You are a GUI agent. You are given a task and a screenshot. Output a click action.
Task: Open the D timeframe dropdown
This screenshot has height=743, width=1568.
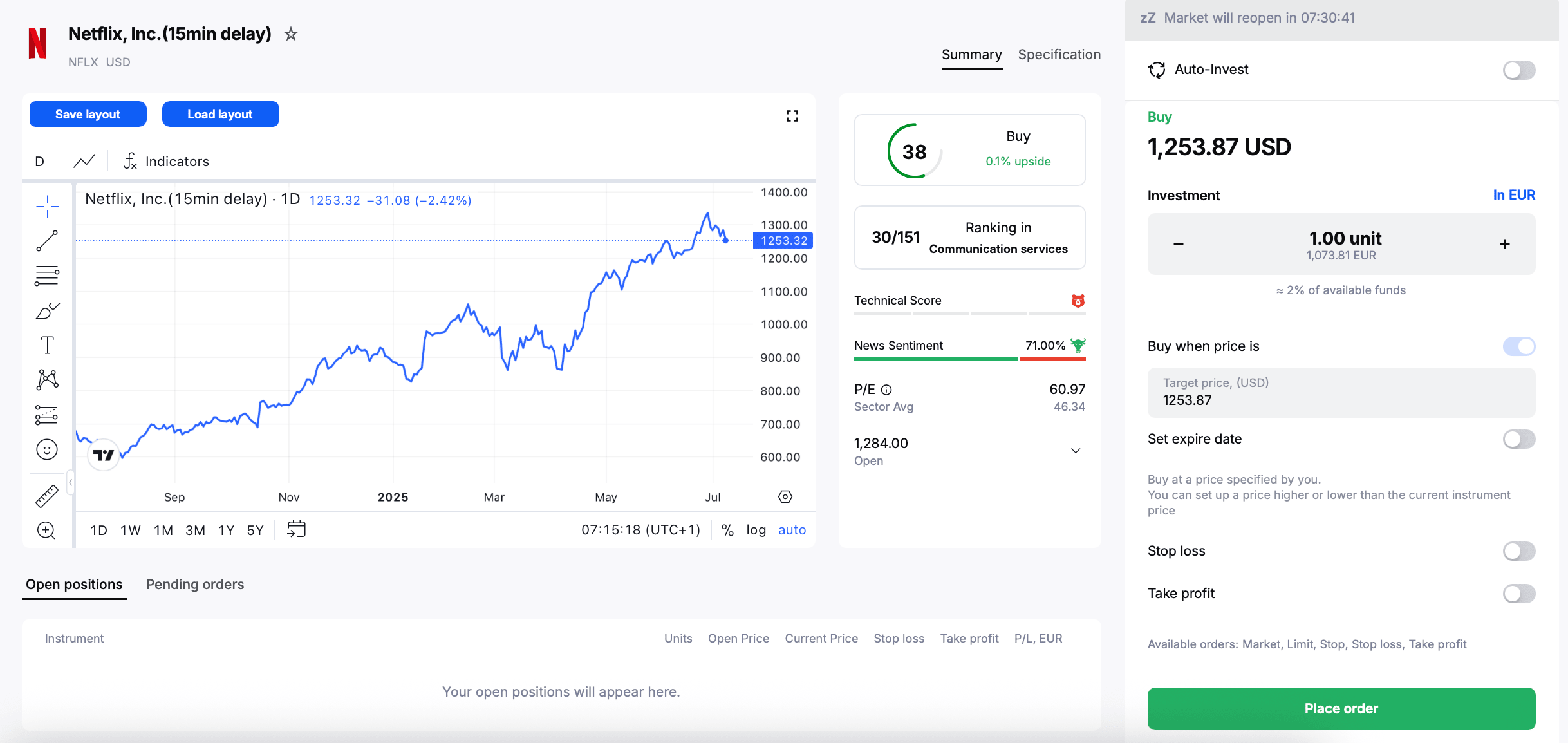[39, 161]
